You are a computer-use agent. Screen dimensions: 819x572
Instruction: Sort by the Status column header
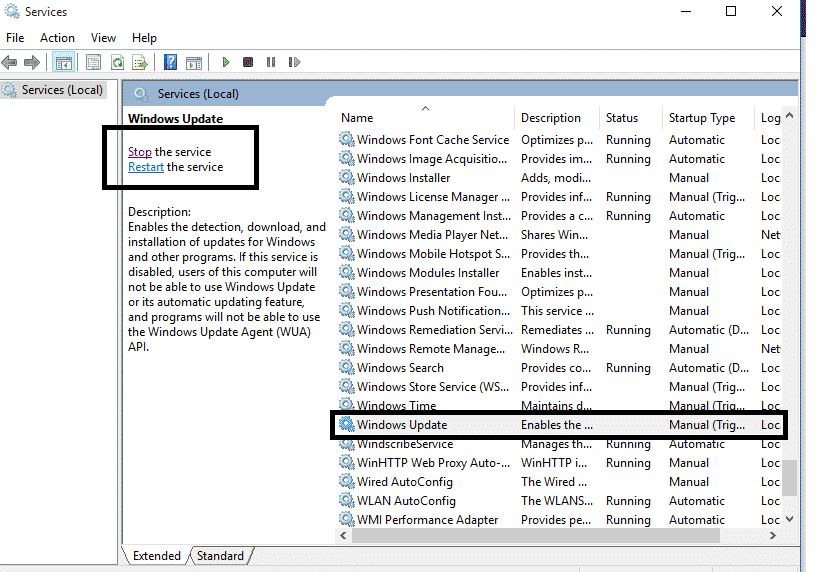pos(631,118)
